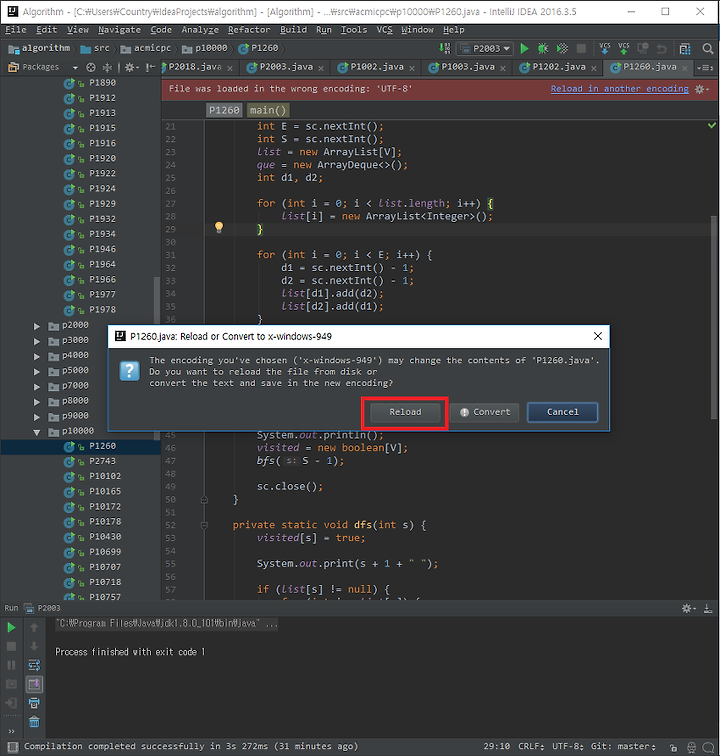
Task: Hide the Run tool window
Action: coord(708,608)
